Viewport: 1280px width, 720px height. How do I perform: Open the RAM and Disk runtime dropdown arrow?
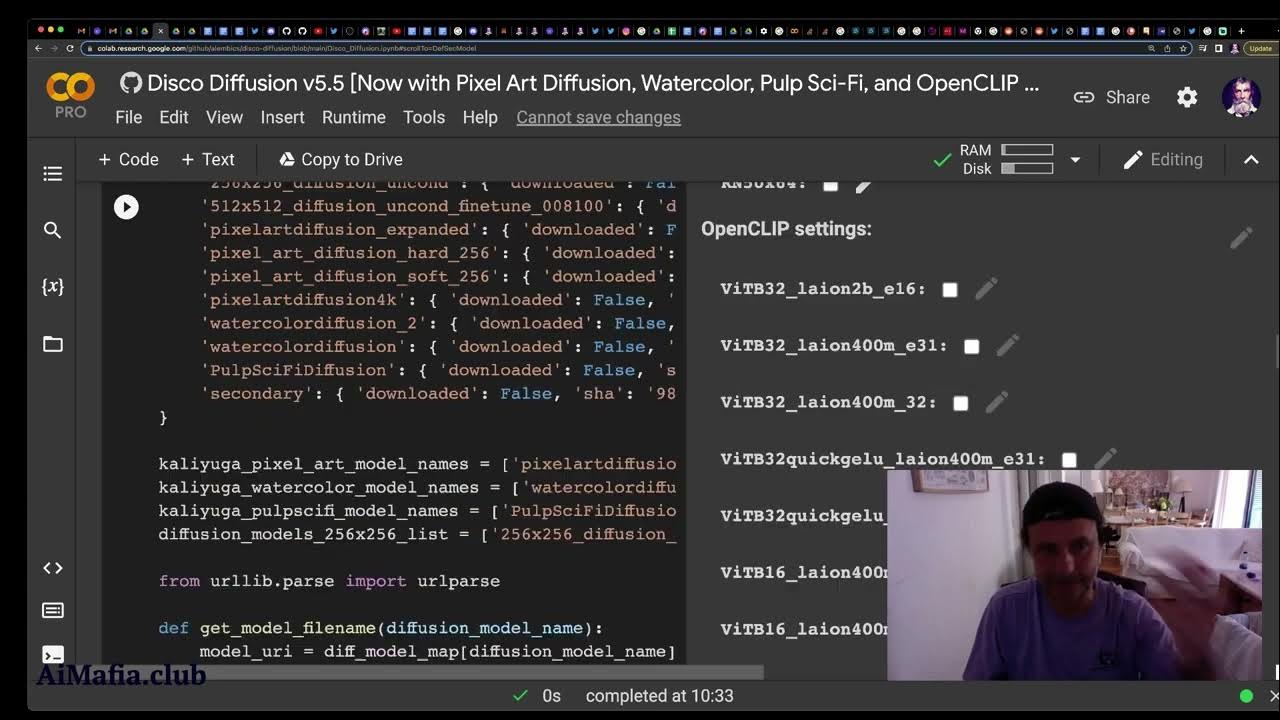pos(1075,160)
